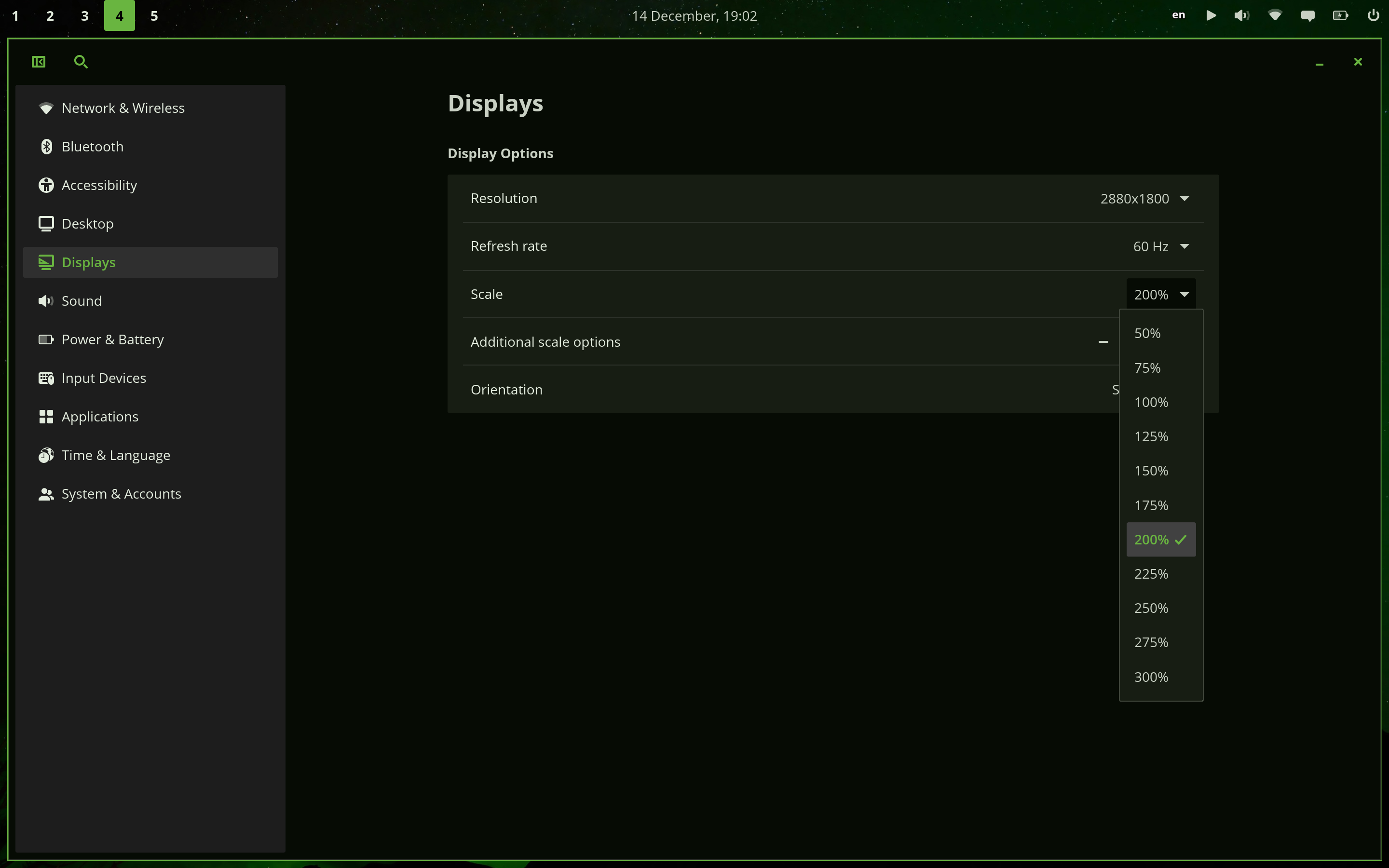Open Power & Battery settings page

click(x=112, y=339)
